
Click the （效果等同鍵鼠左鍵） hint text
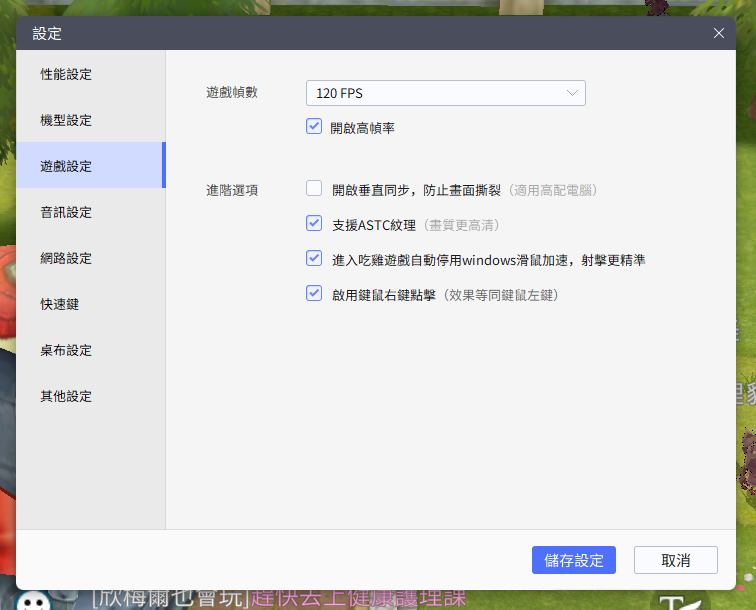[500, 295]
